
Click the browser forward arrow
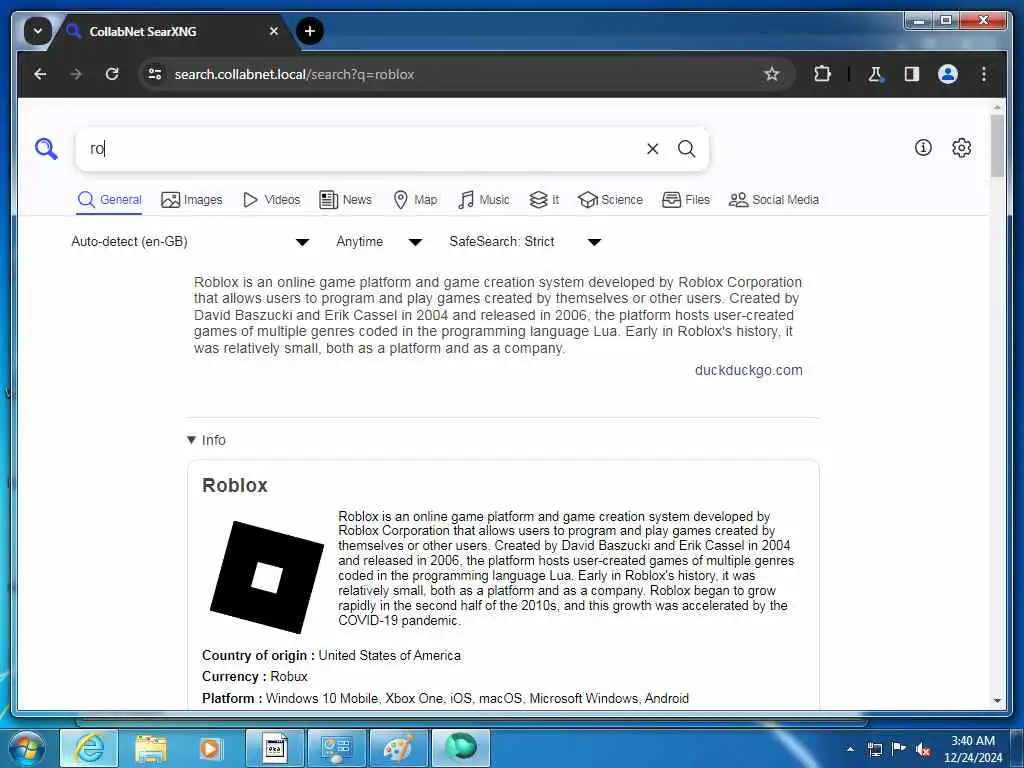(76, 74)
